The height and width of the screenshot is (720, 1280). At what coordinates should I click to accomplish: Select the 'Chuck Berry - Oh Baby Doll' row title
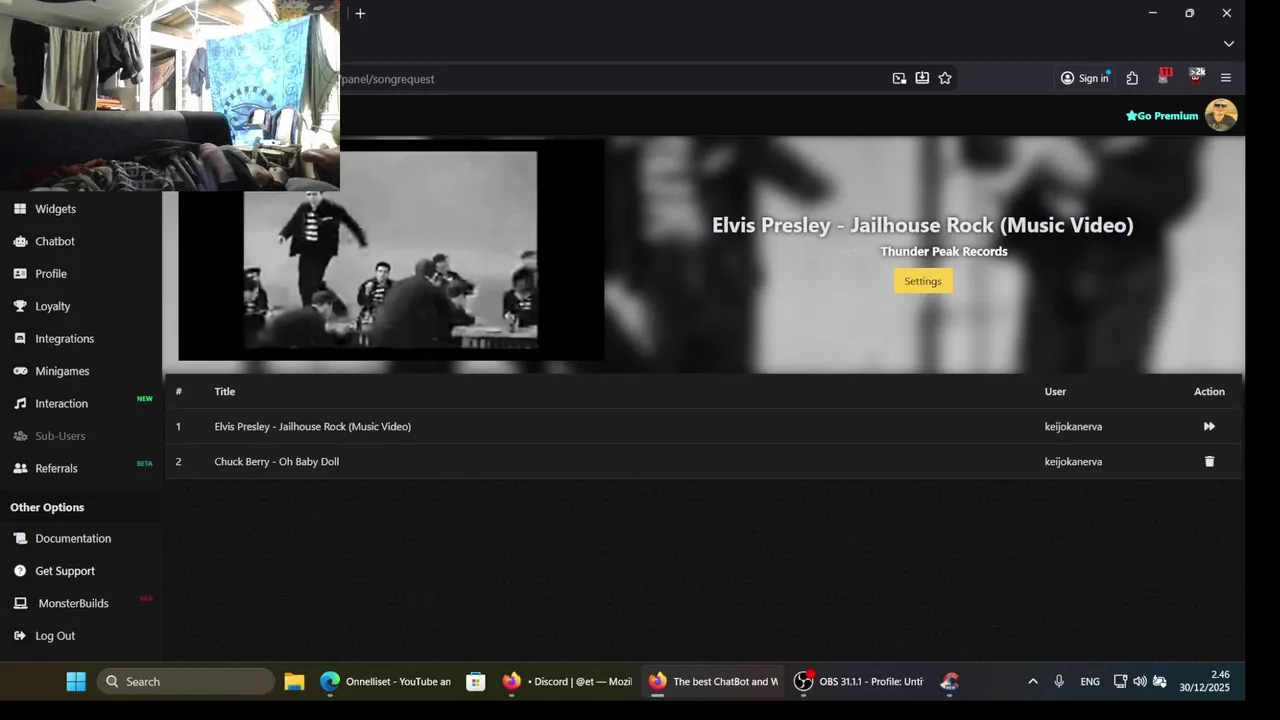277,462
